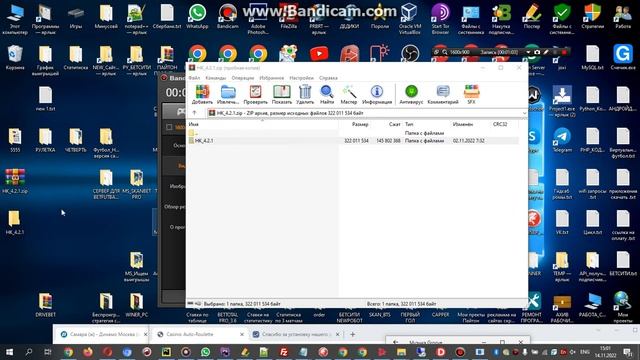Open Информация (Info) about the archive
Image resolution: width=640 pixels, height=360 pixels.
click(377, 95)
